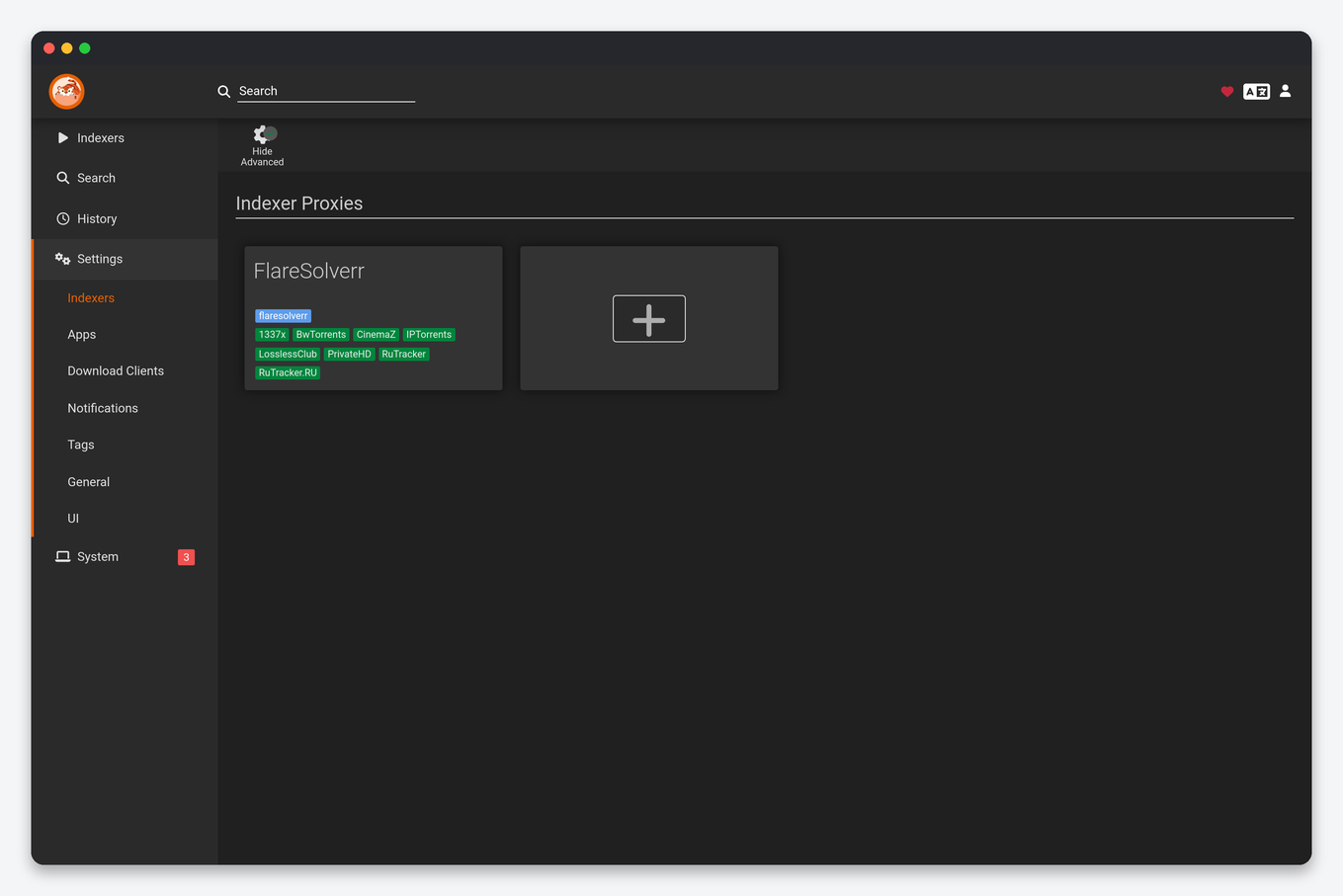
Task: Open Indexers in the main sidebar
Action: [x=125, y=138]
